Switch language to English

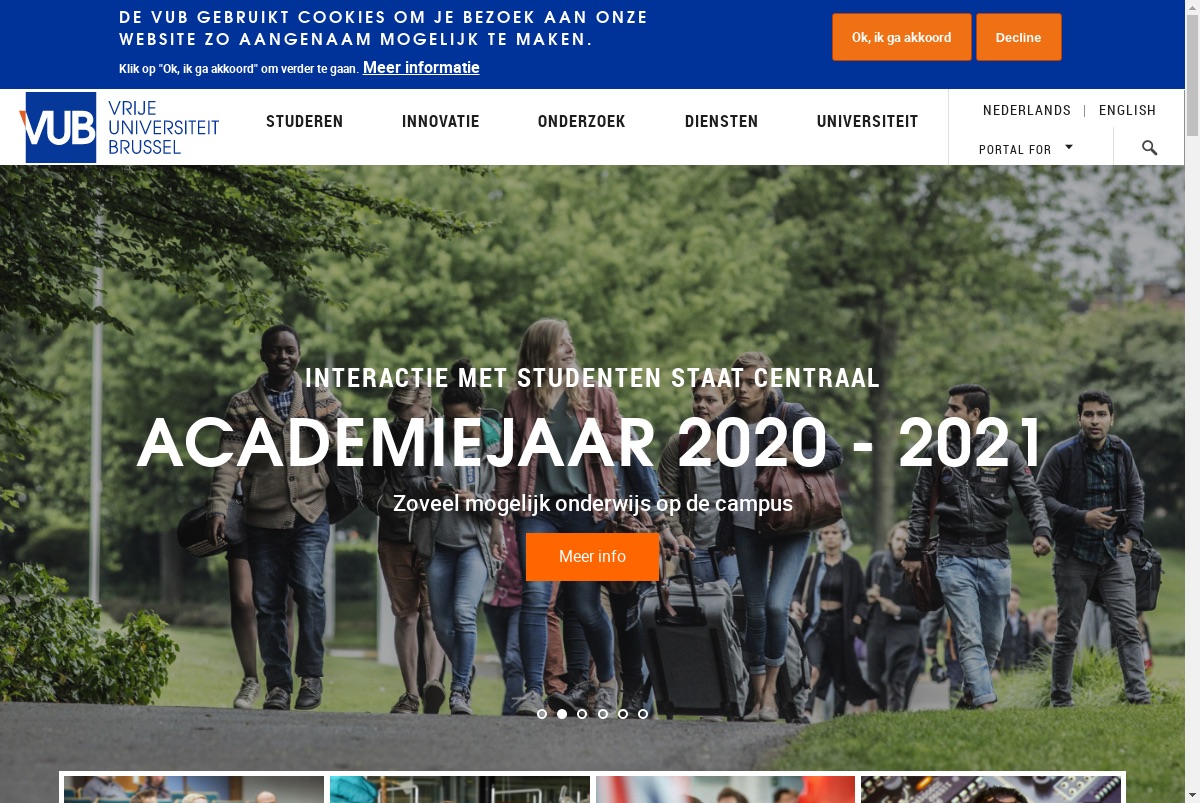point(1127,110)
